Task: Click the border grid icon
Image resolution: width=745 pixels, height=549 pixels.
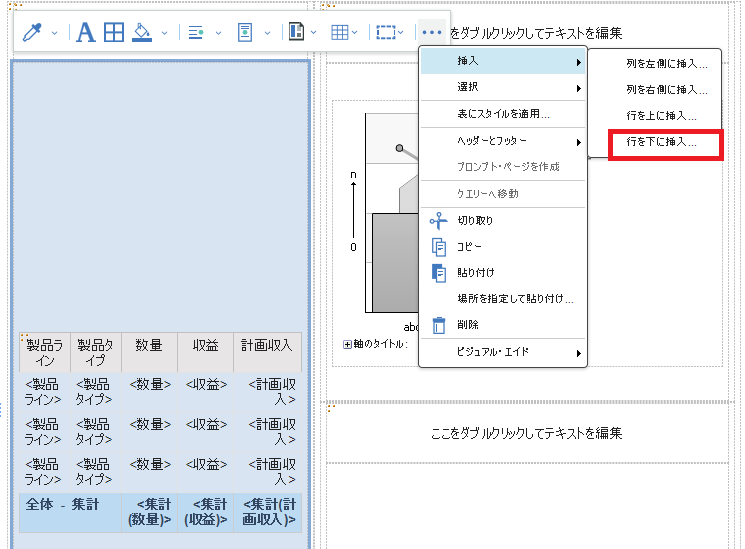Action: 114,32
